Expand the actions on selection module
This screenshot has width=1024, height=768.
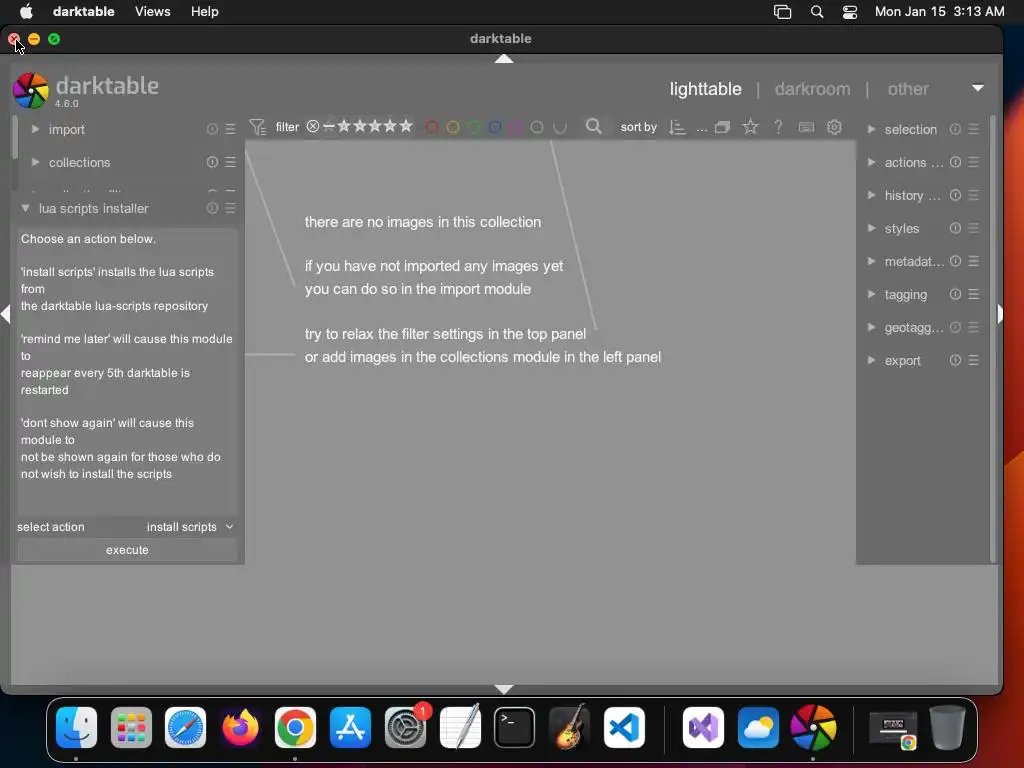coord(871,162)
